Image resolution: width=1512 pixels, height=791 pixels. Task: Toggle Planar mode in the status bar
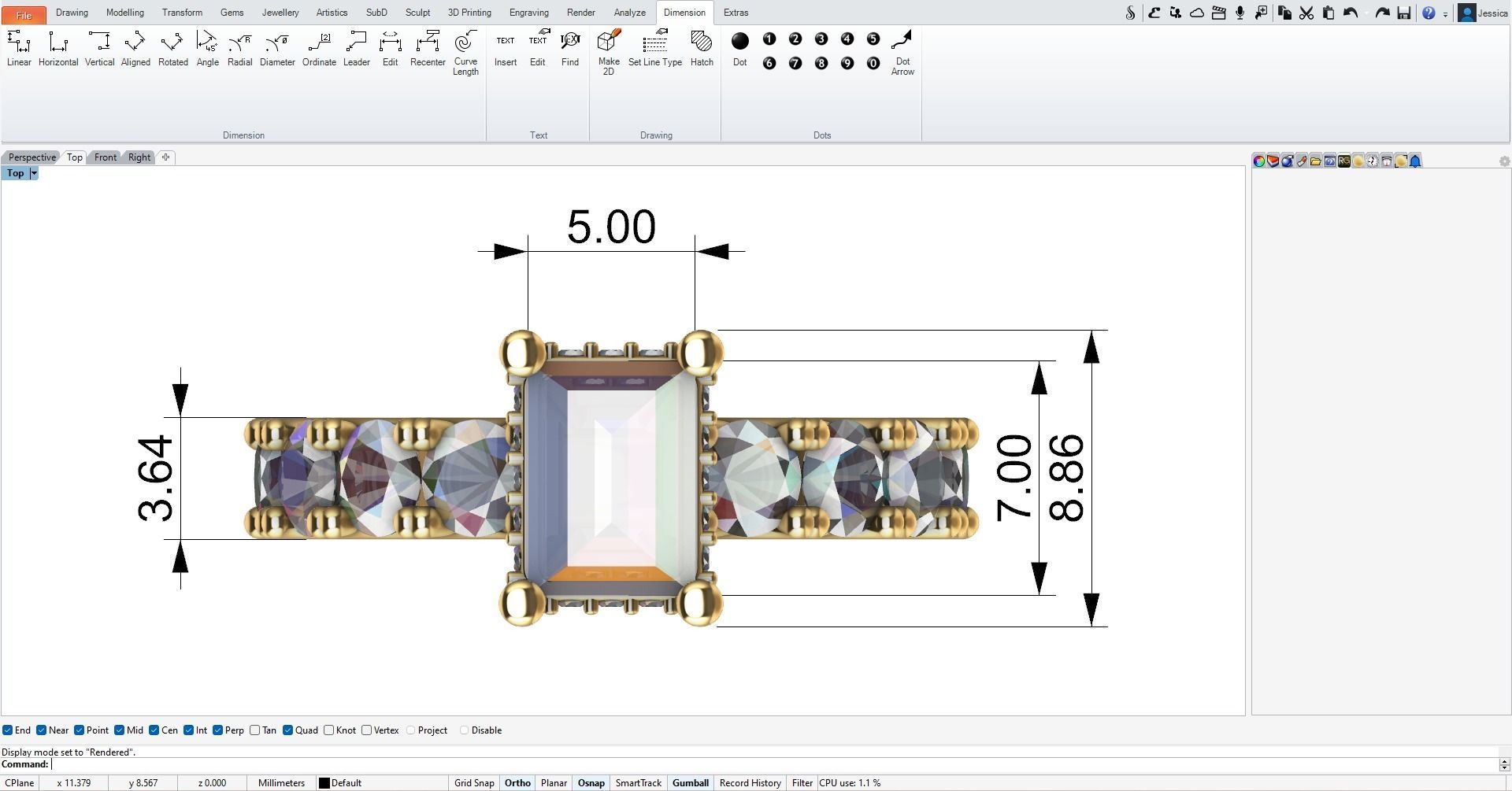pyautogui.click(x=554, y=783)
